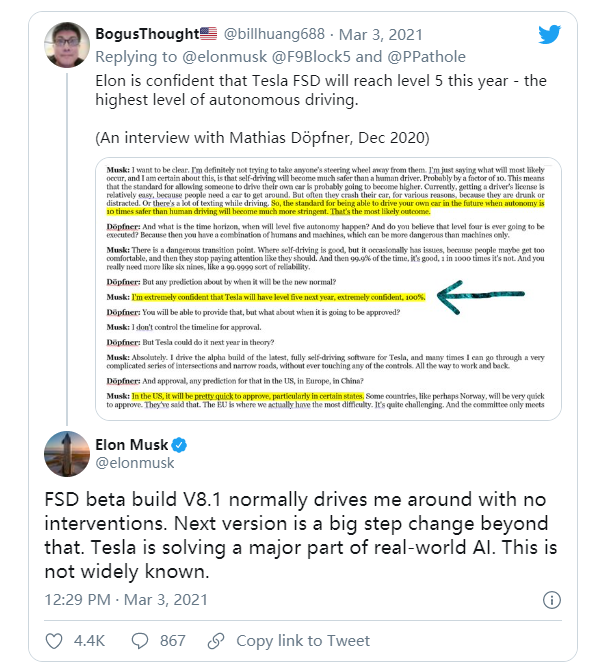Like the tweet with heart icon

click(x=55, y=640)
